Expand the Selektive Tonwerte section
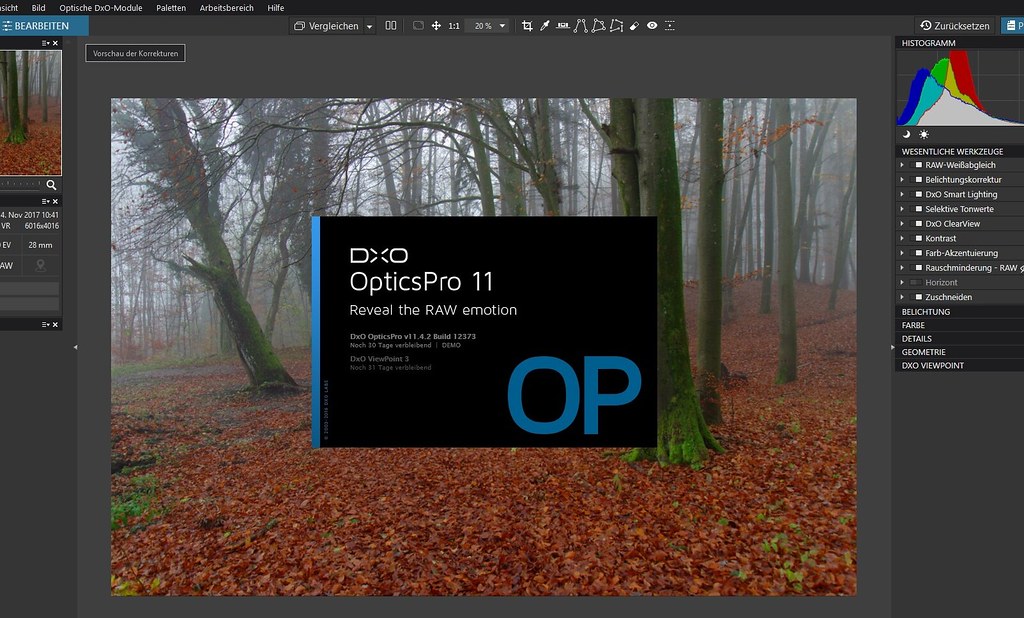1024x618 pixels. pyautogui.click(x=903, y=209)
